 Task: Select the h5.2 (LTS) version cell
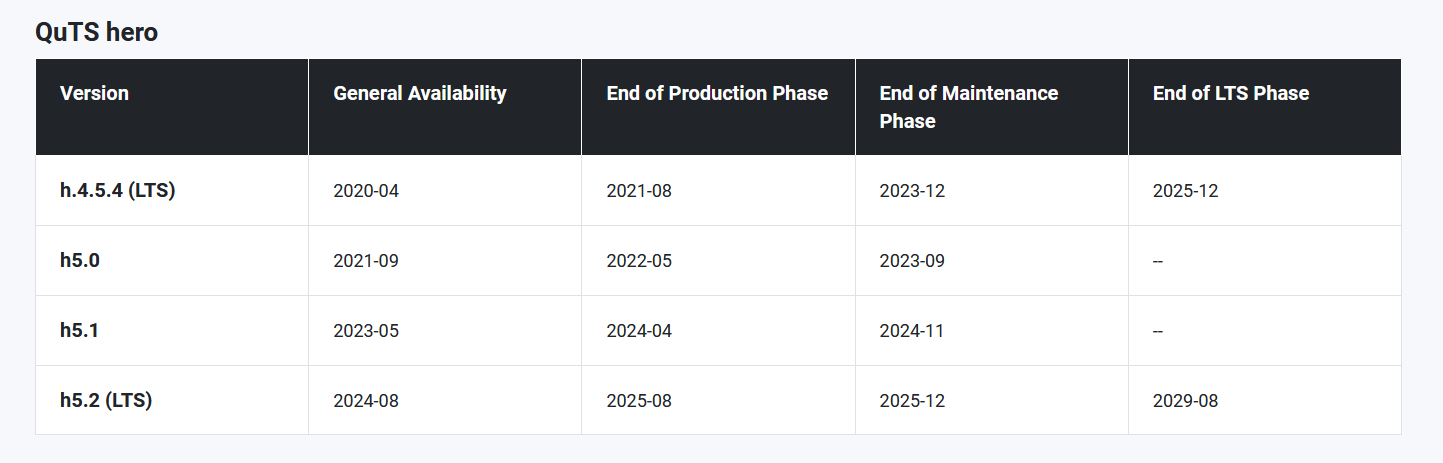point(106,400)
